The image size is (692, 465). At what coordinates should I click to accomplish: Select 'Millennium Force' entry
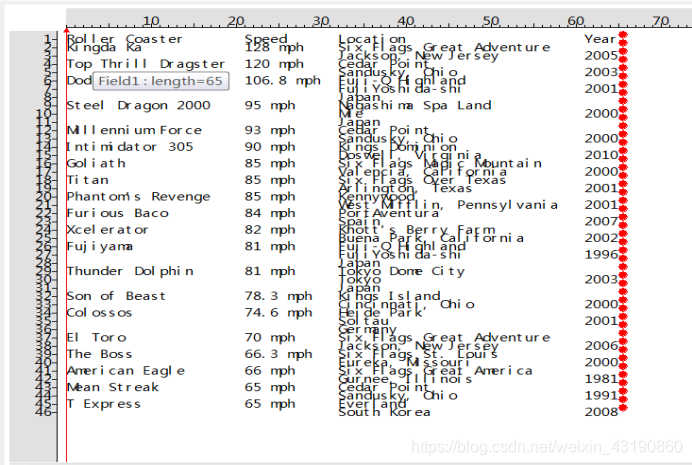pyautogui.click(x=134, y=130)
